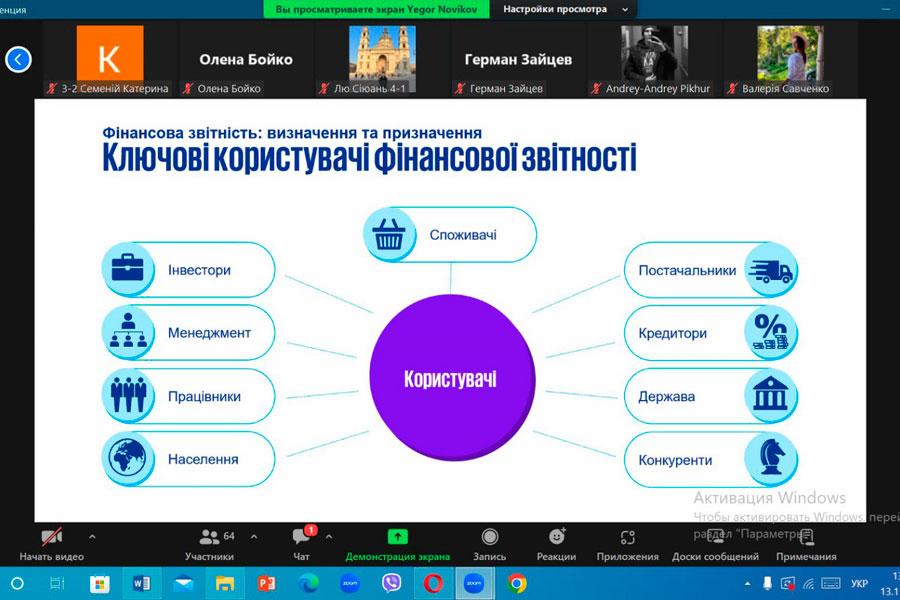
Task: Open the View Options dropdown
Action: pyautogui.click(x=564, y=9)
